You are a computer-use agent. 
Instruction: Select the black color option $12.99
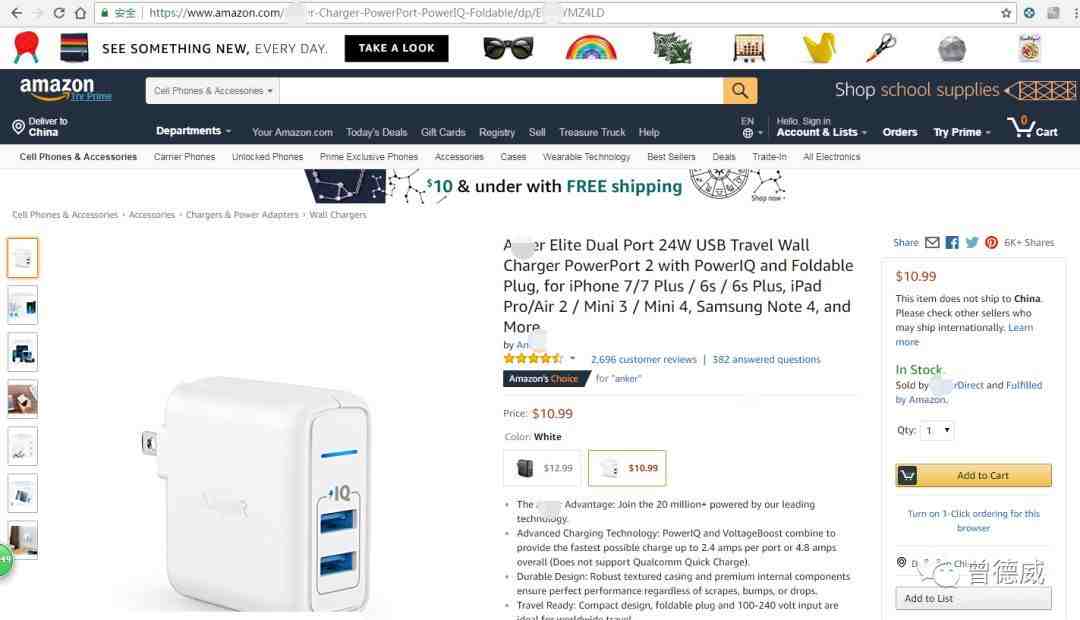[543, 468]
